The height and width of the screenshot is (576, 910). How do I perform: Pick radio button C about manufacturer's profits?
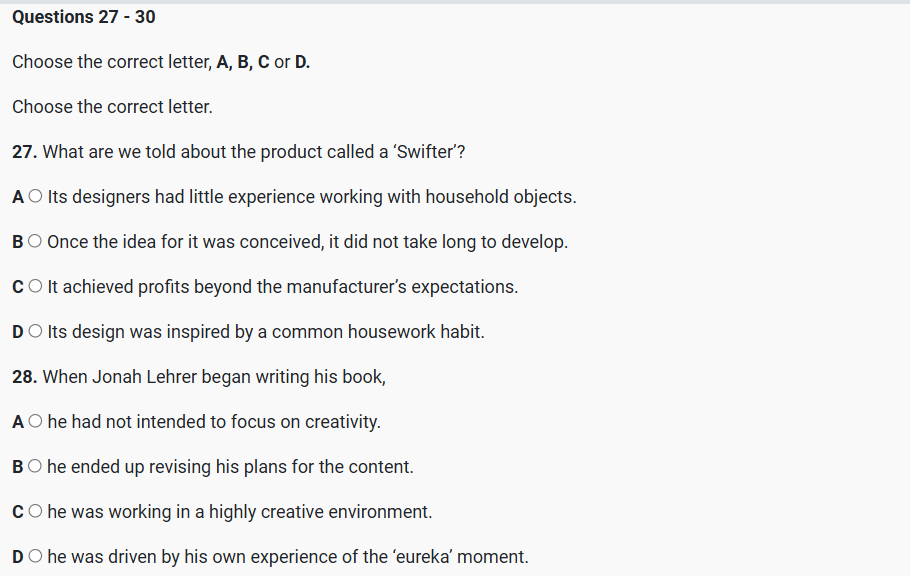(x=36, y=287)
